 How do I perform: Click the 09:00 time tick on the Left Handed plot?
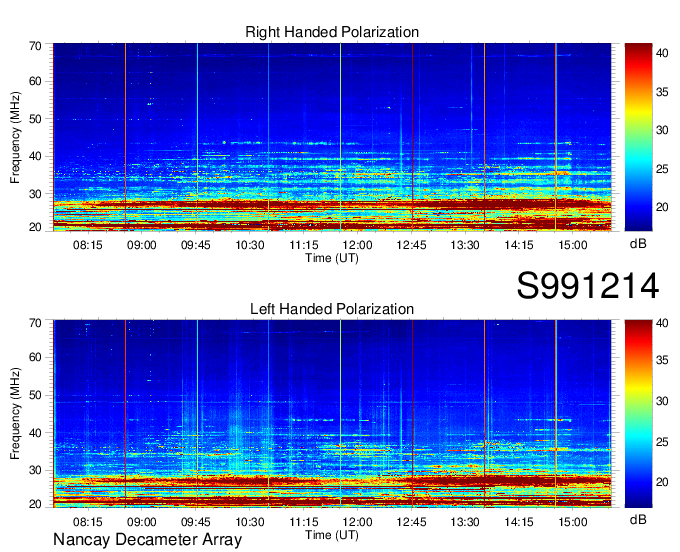[141, 522]
